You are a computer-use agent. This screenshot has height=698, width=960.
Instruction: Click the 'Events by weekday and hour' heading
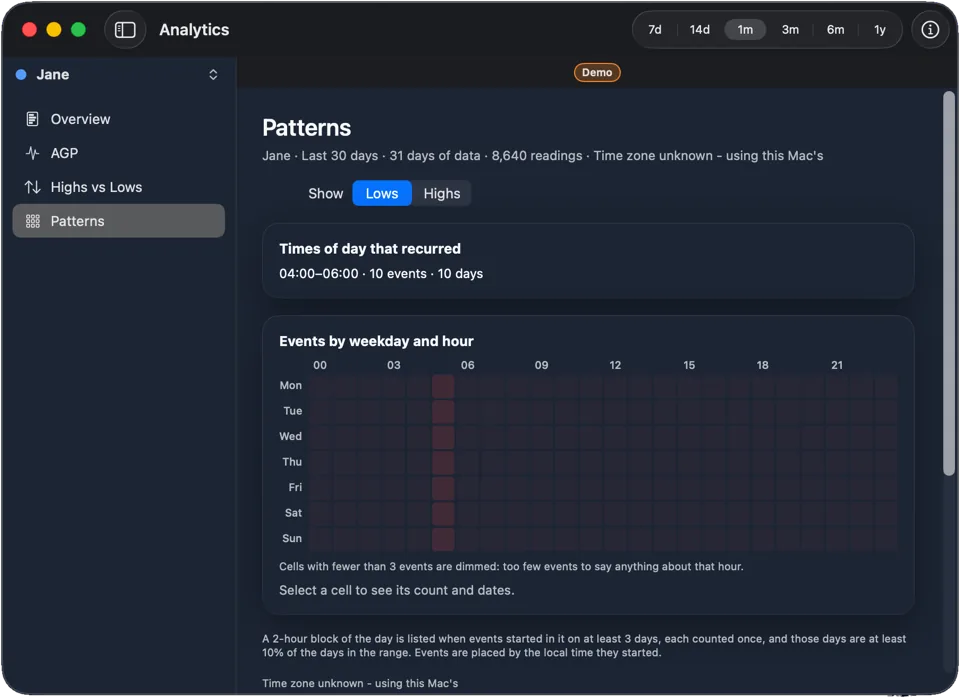[376, 341]
